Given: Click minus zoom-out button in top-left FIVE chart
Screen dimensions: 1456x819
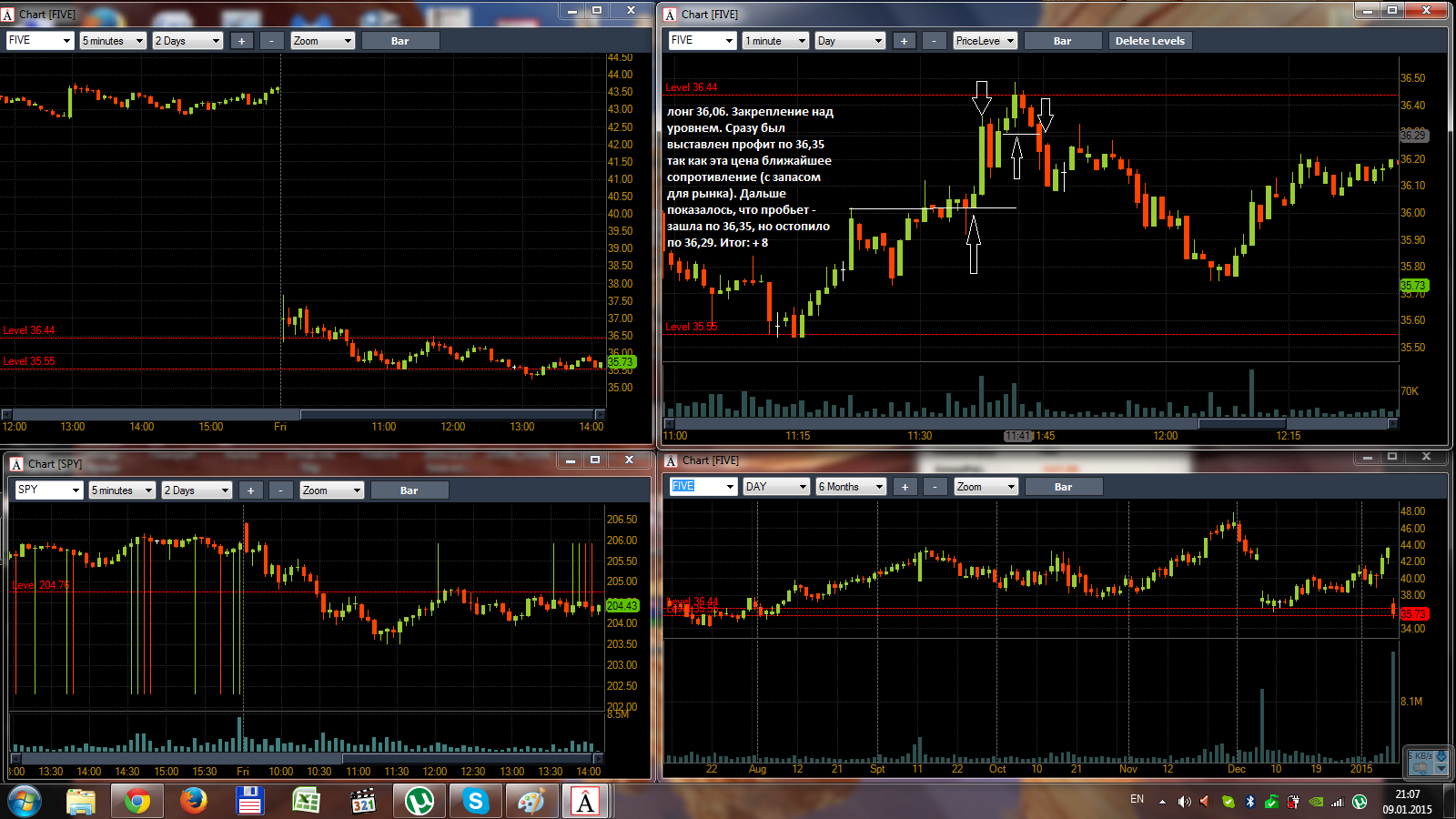Looking at the screenshot, I should click(x=272, y=41).
